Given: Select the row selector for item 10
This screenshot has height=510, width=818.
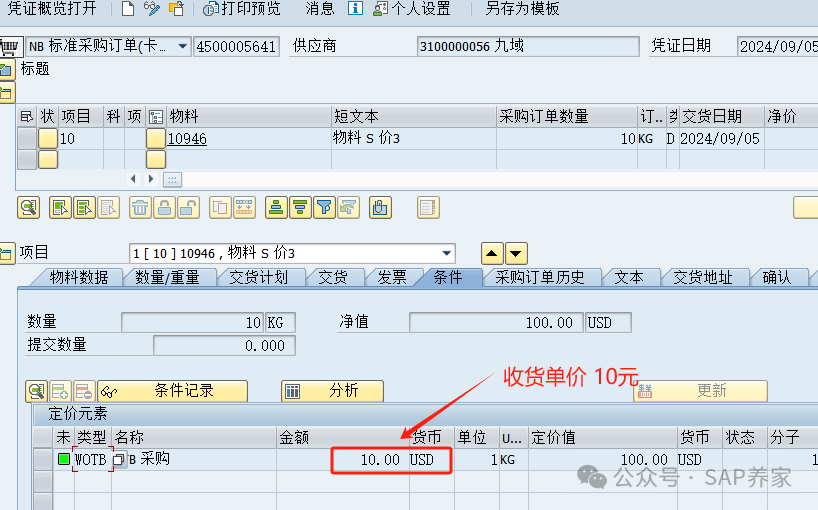Looking at the screenshot, I should tap(27, 139).
